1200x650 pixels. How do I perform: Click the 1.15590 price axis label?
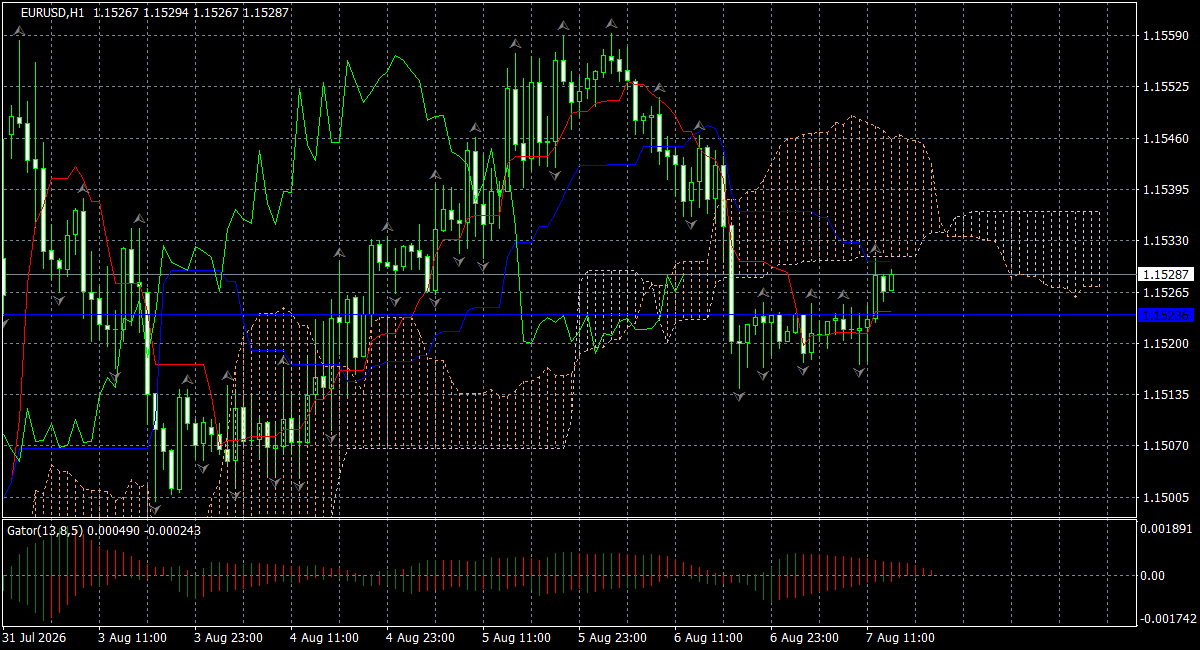point(1164,36)
